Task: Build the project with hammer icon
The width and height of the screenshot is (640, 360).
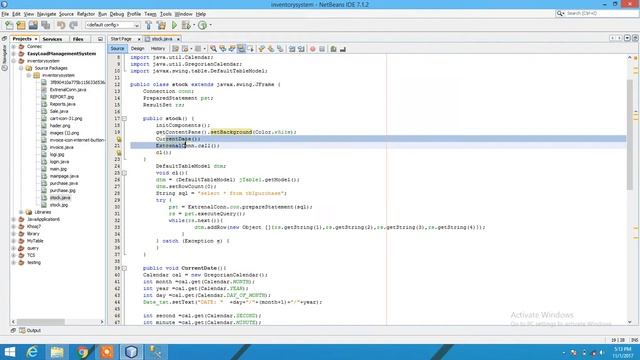Action: 149,25
